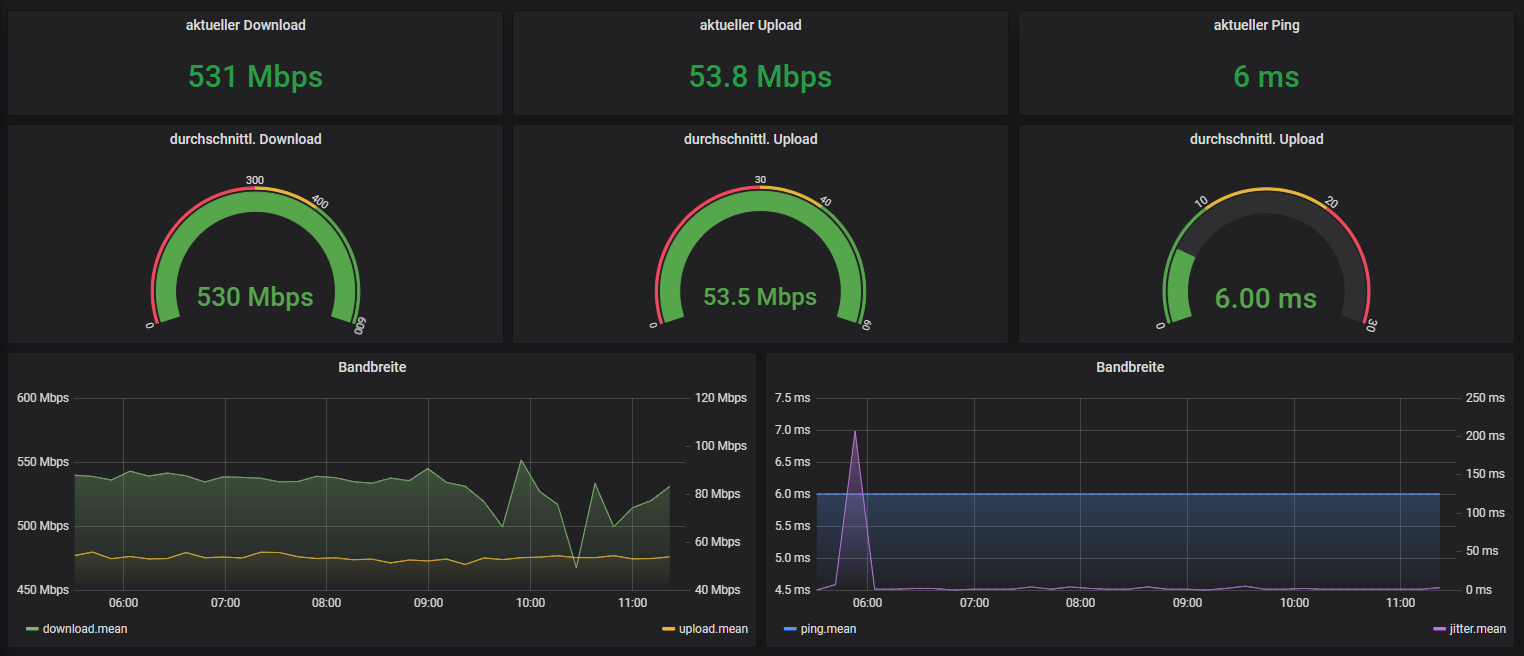Open the blue color swatch of ping.mean
This screenshot has height=656, width=1524.
click(x=790, y=629)
